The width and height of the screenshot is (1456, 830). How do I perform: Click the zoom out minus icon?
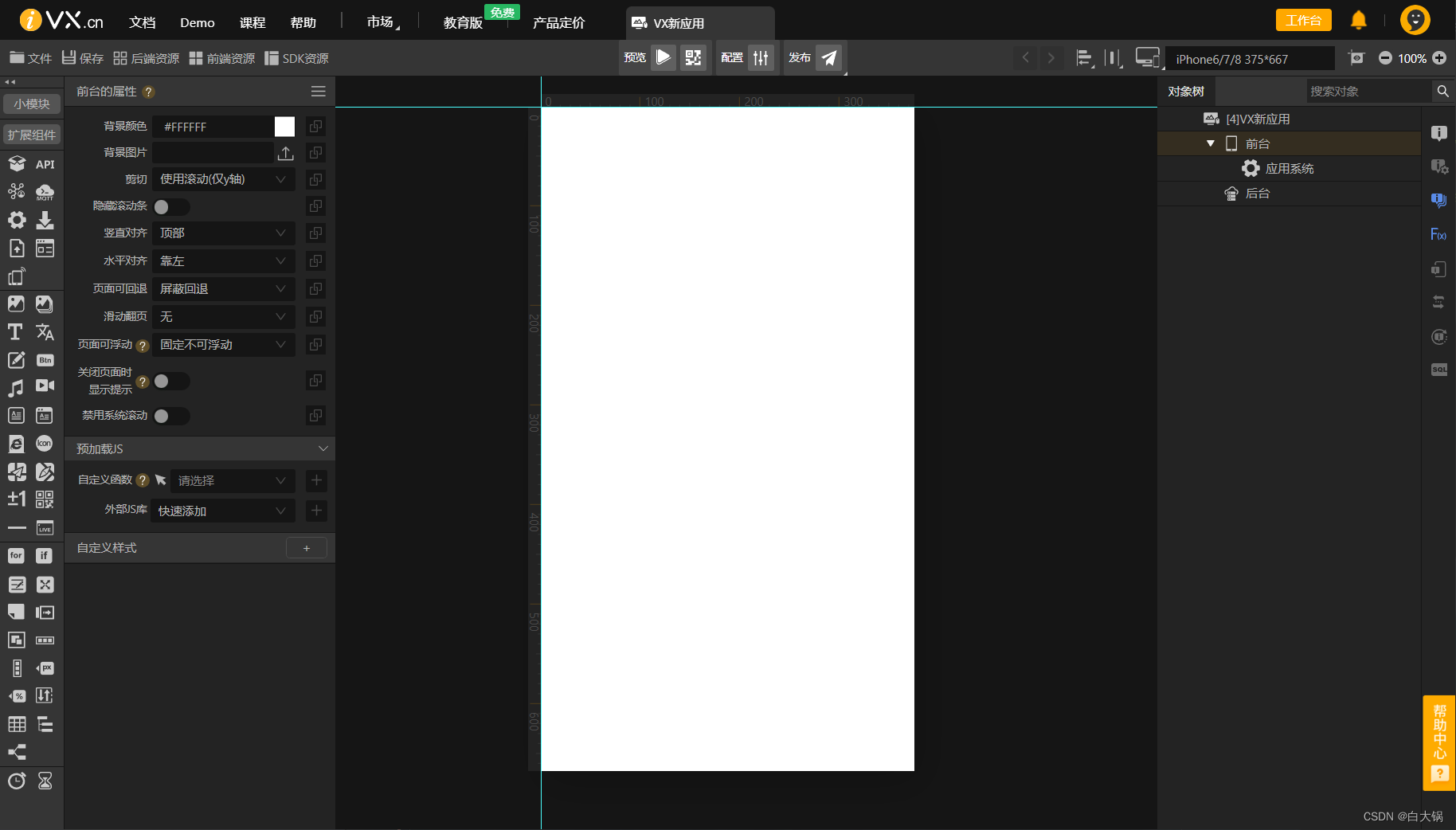pyautogui.click(x=1385, y=58)
